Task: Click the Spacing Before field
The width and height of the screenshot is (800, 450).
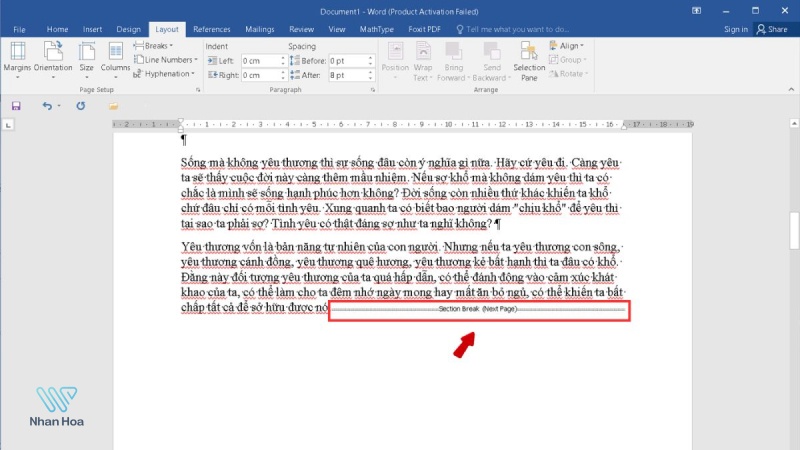Action: 348,61
